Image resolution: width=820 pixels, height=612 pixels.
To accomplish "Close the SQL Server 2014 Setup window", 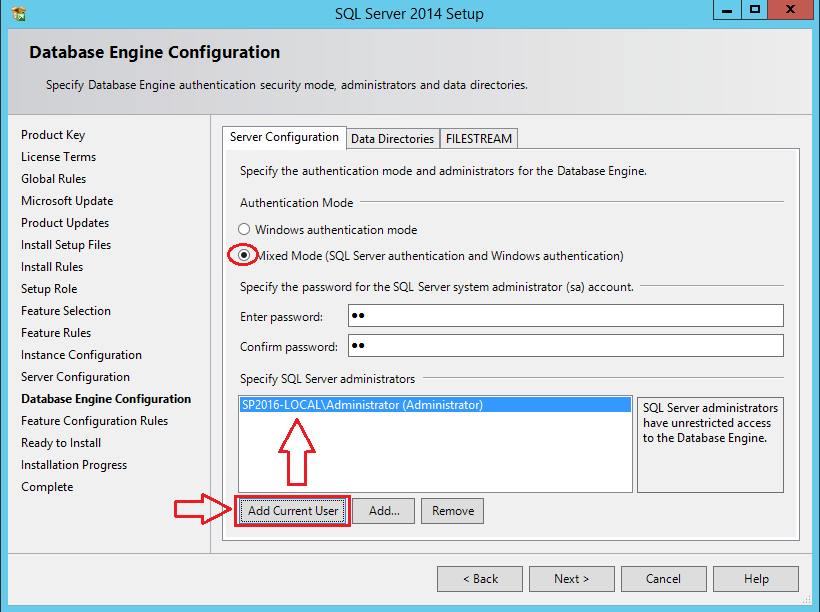I will (x=791, y=9).
